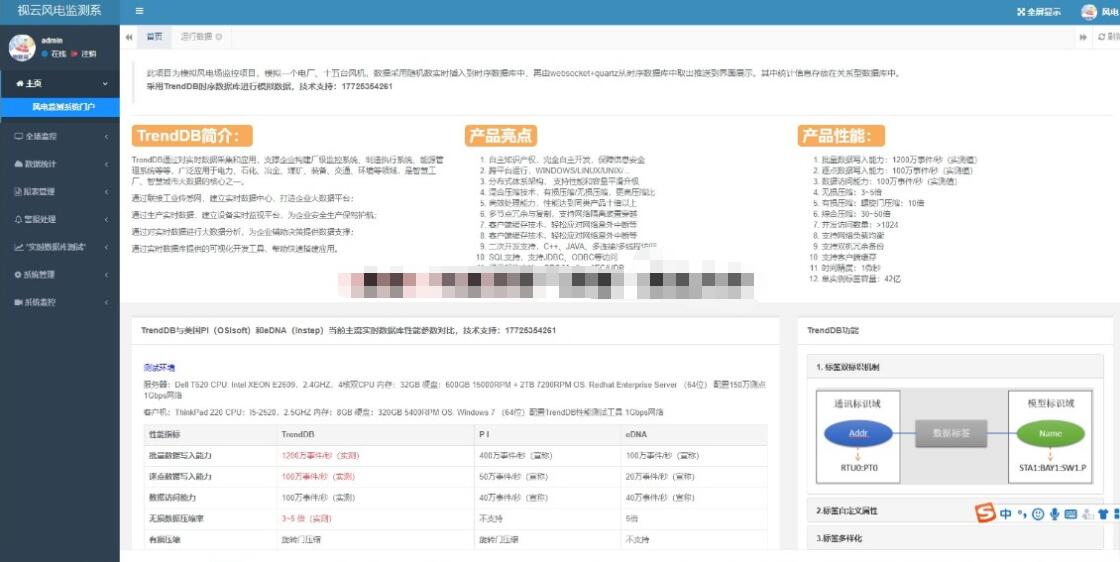This screenshot has width=1120, height=562.
Task: Switch Sogou input language 中 icon
Action: 1006,513
